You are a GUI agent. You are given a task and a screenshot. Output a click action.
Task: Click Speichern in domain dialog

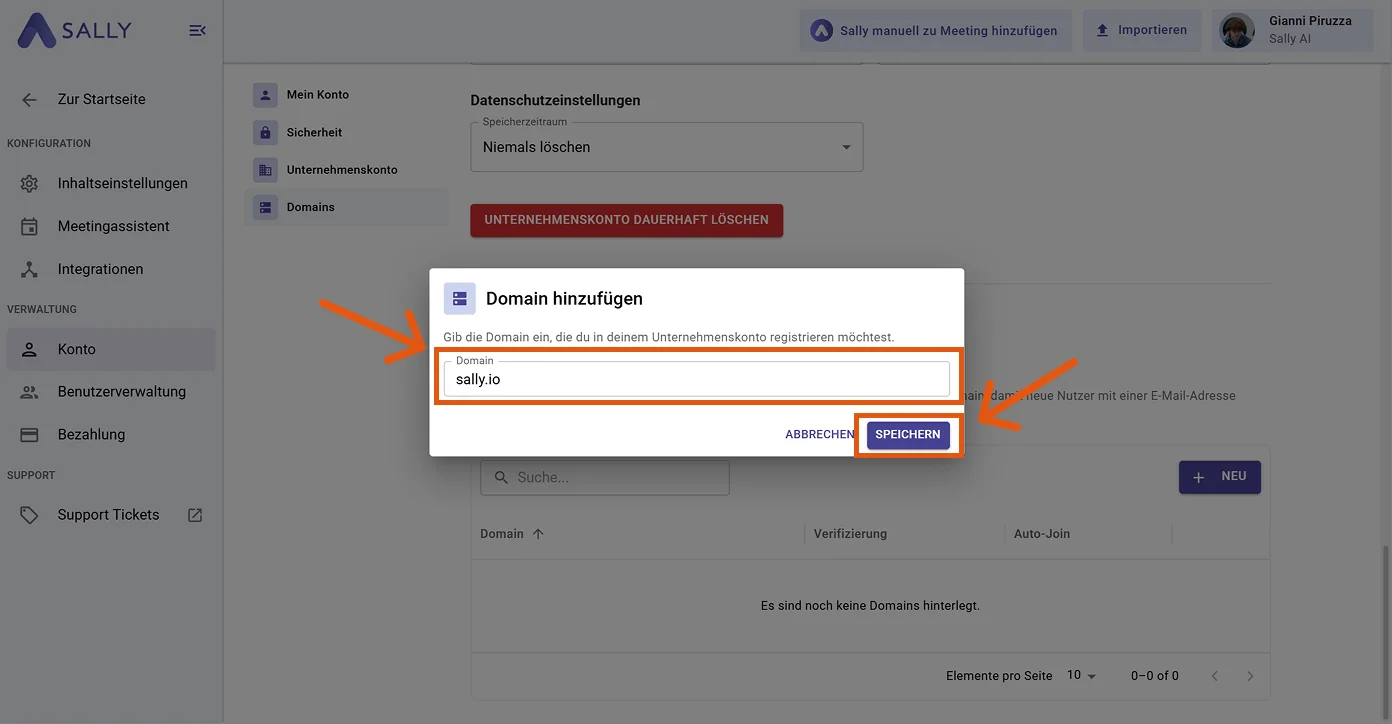click(x=908, y=435)
